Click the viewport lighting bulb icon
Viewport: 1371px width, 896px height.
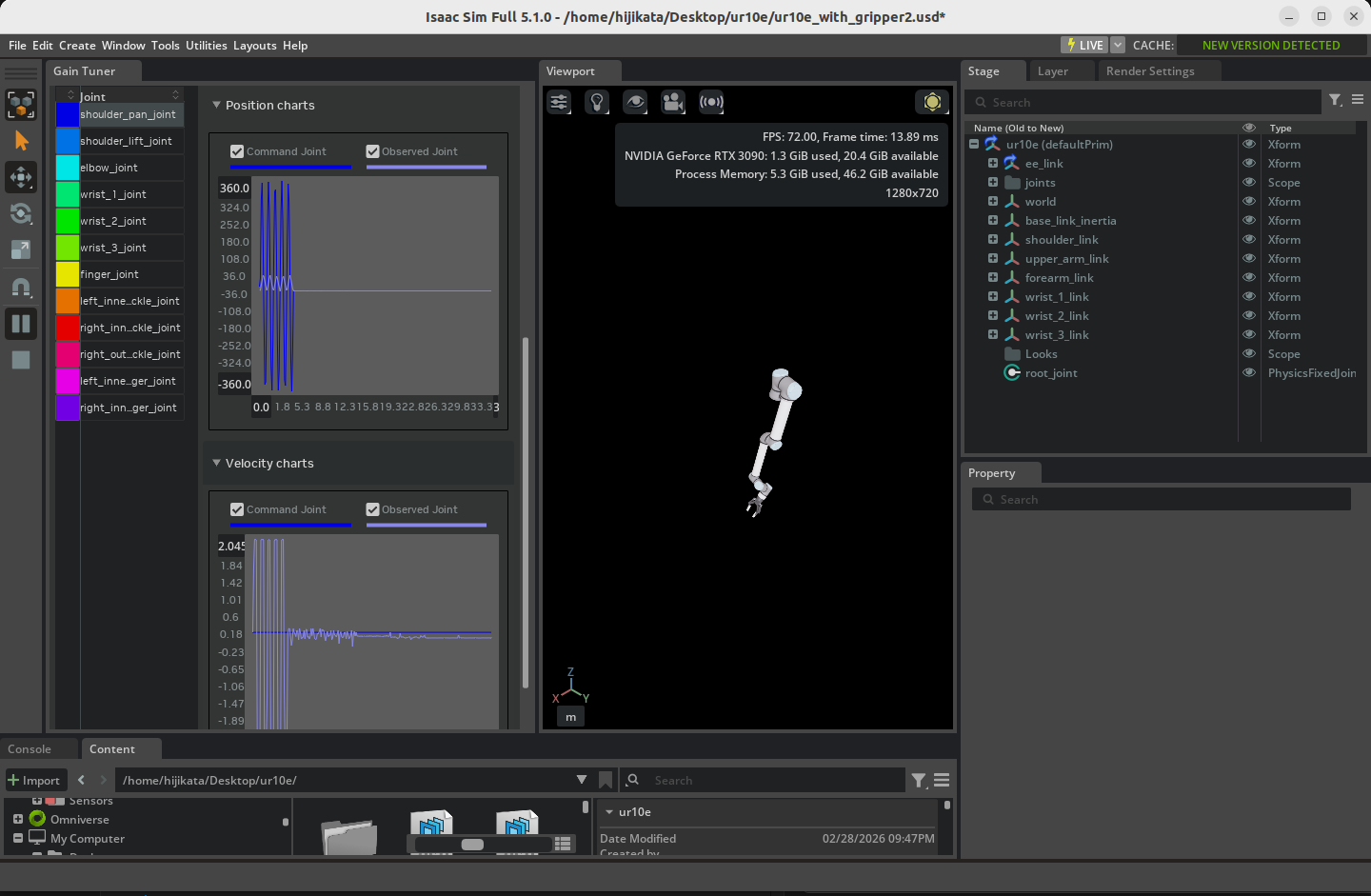pos(597,102)
